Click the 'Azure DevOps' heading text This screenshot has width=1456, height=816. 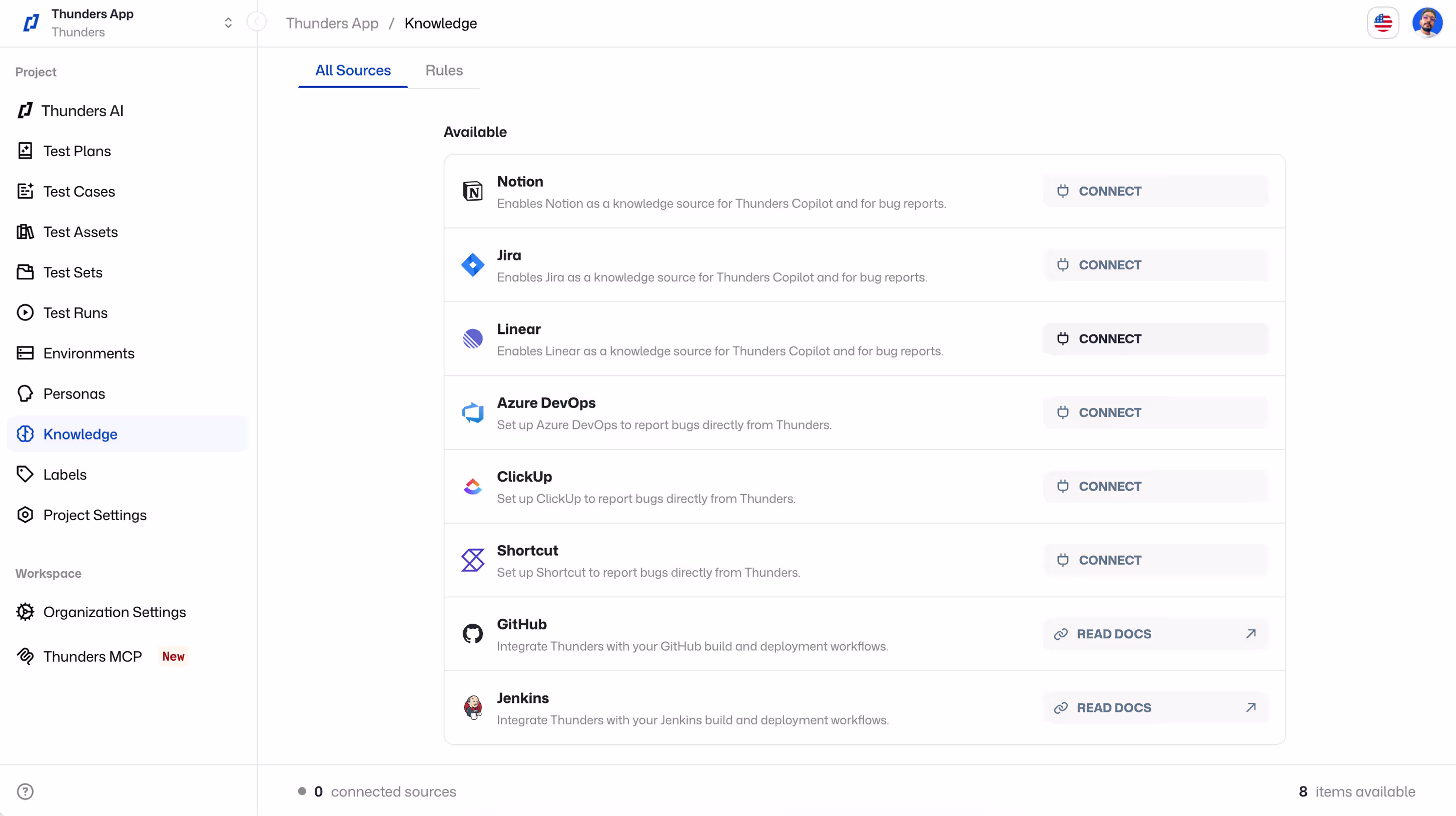(546, 403)
